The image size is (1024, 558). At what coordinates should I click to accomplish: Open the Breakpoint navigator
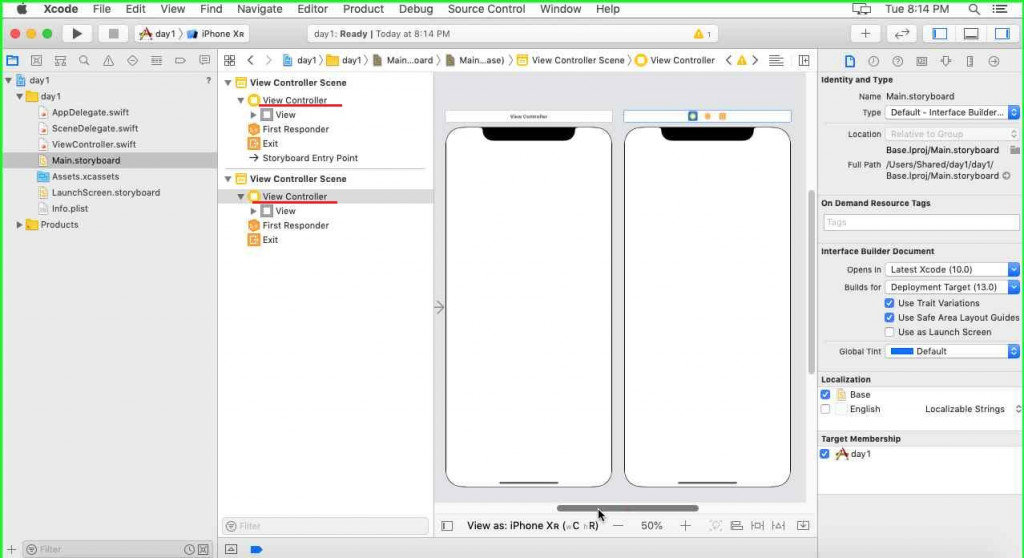180,60
